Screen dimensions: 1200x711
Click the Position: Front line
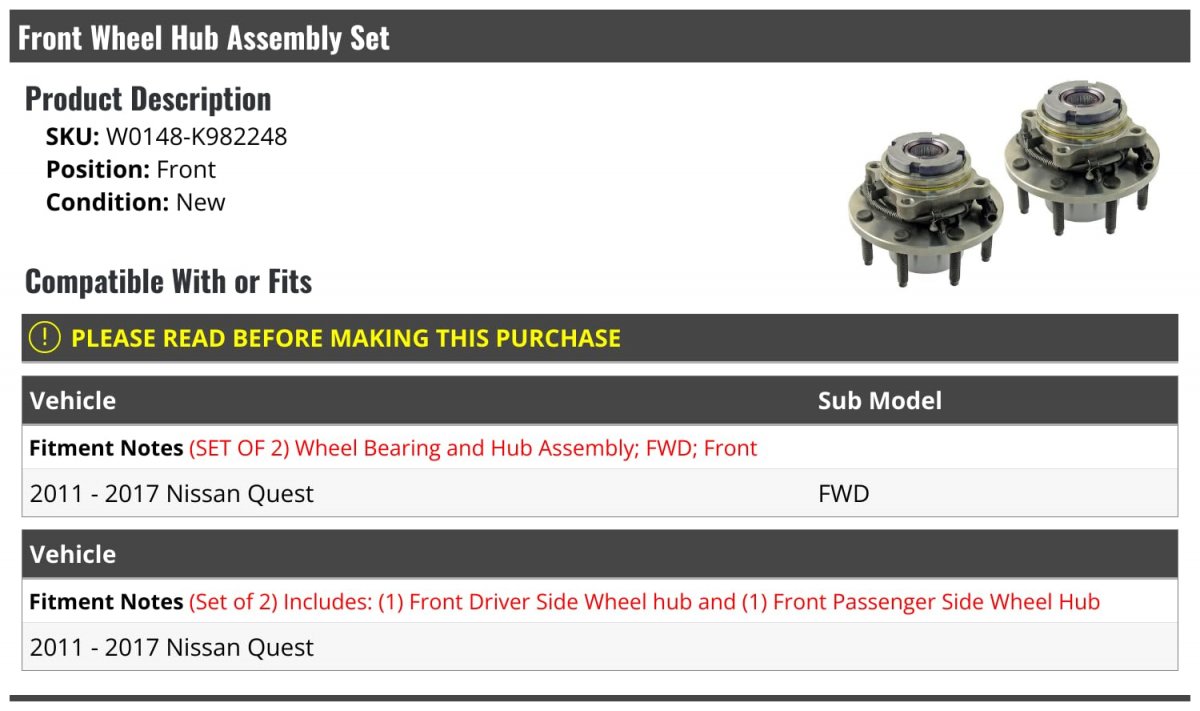131,170
